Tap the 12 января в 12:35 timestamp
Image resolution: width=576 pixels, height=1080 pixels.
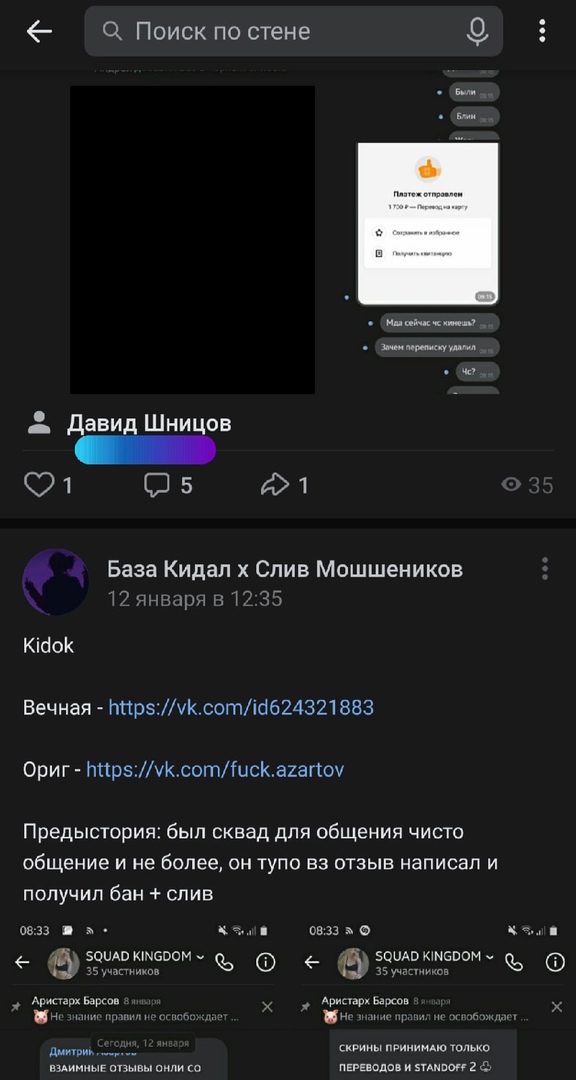tap(195, 599)
